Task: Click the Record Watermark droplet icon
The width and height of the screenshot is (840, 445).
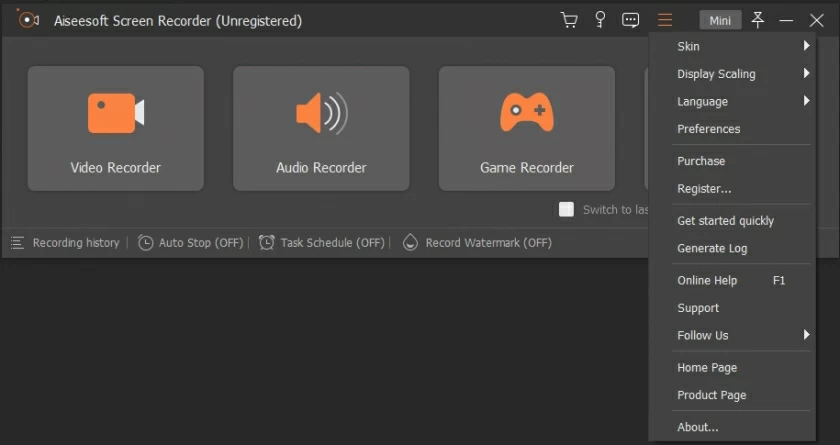Action: pos(410,243)
